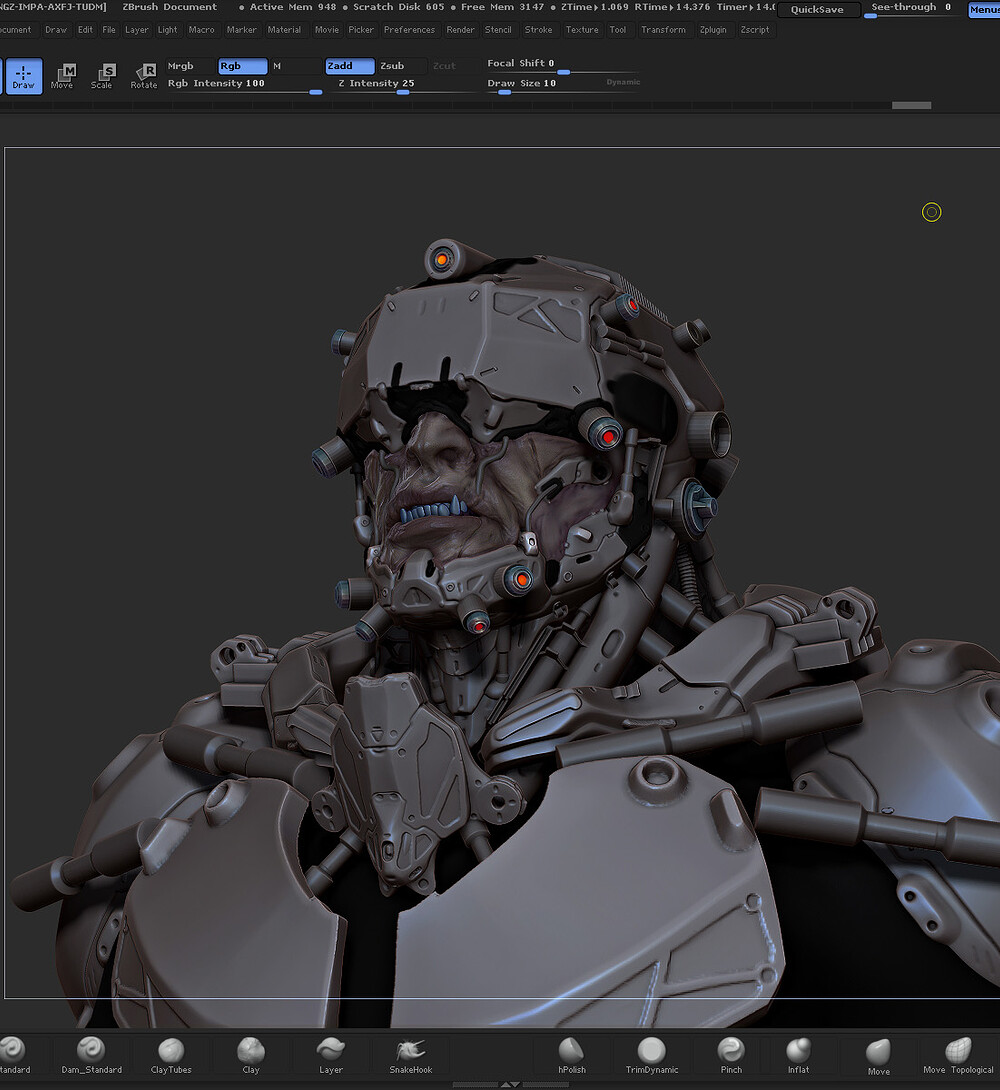The image size is (1000, 1090).
Task: Open the Movie menu
Action: click(327, 30)
